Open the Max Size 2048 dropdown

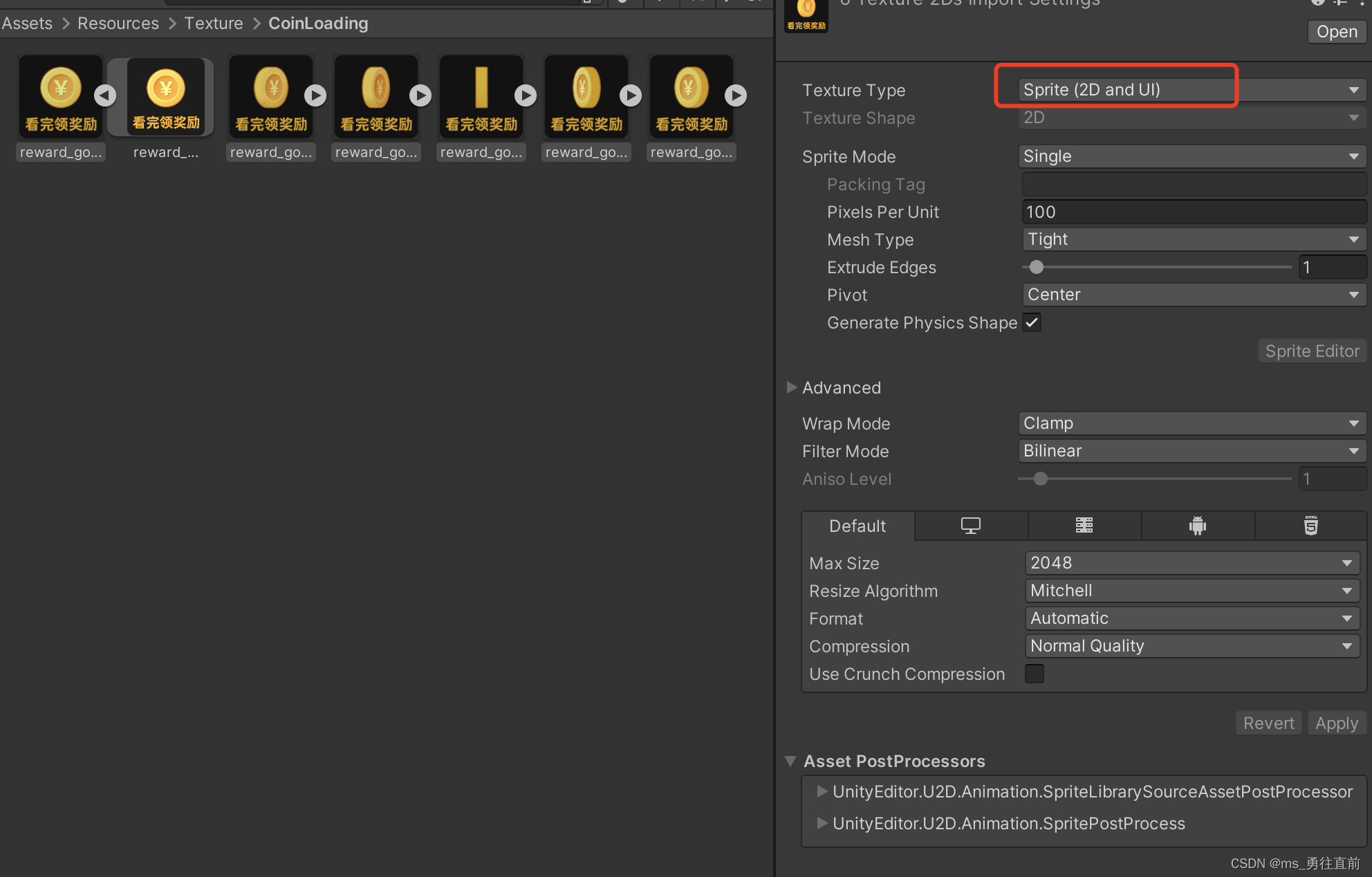click(x=1192, y=563)
